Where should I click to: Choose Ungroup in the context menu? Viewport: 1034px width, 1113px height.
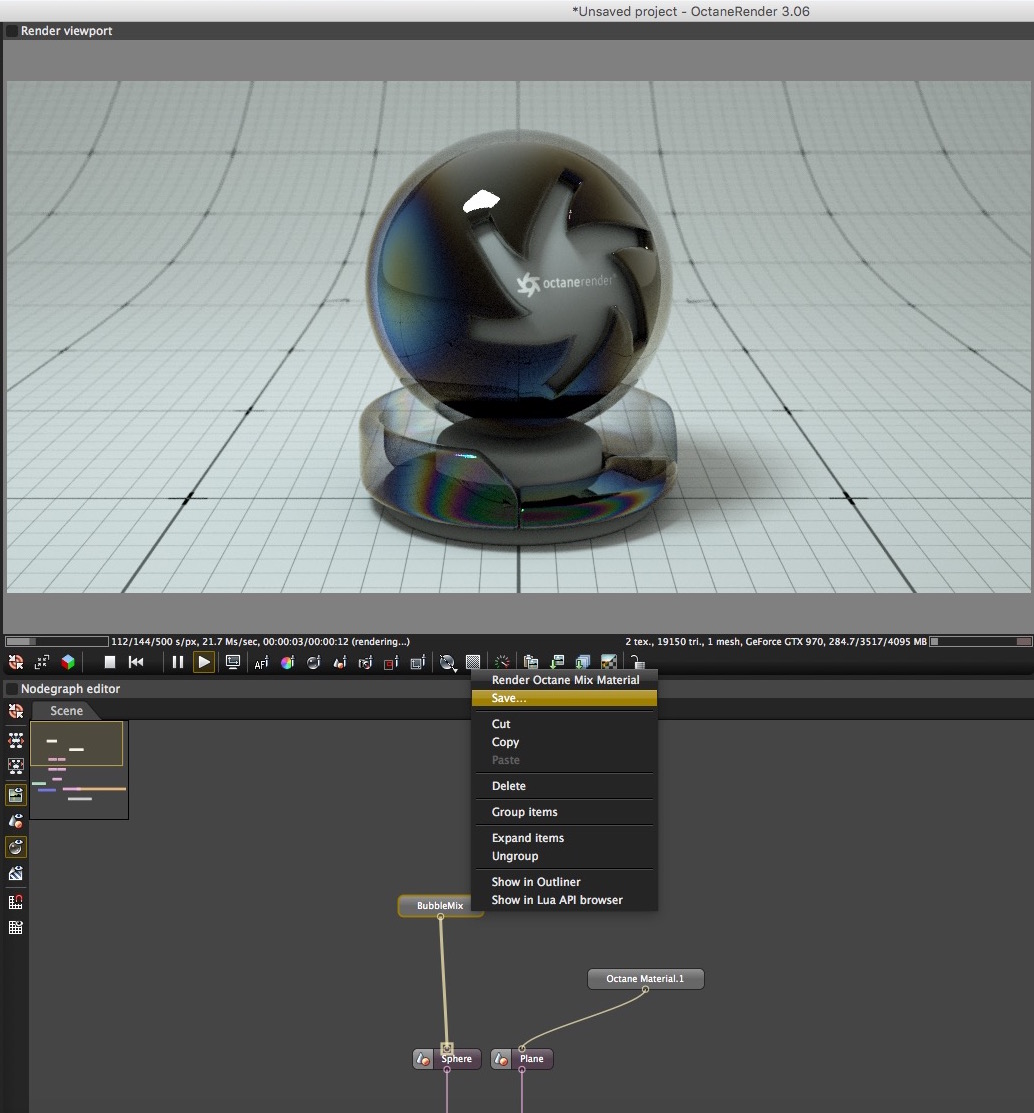[x=564, y=856]
